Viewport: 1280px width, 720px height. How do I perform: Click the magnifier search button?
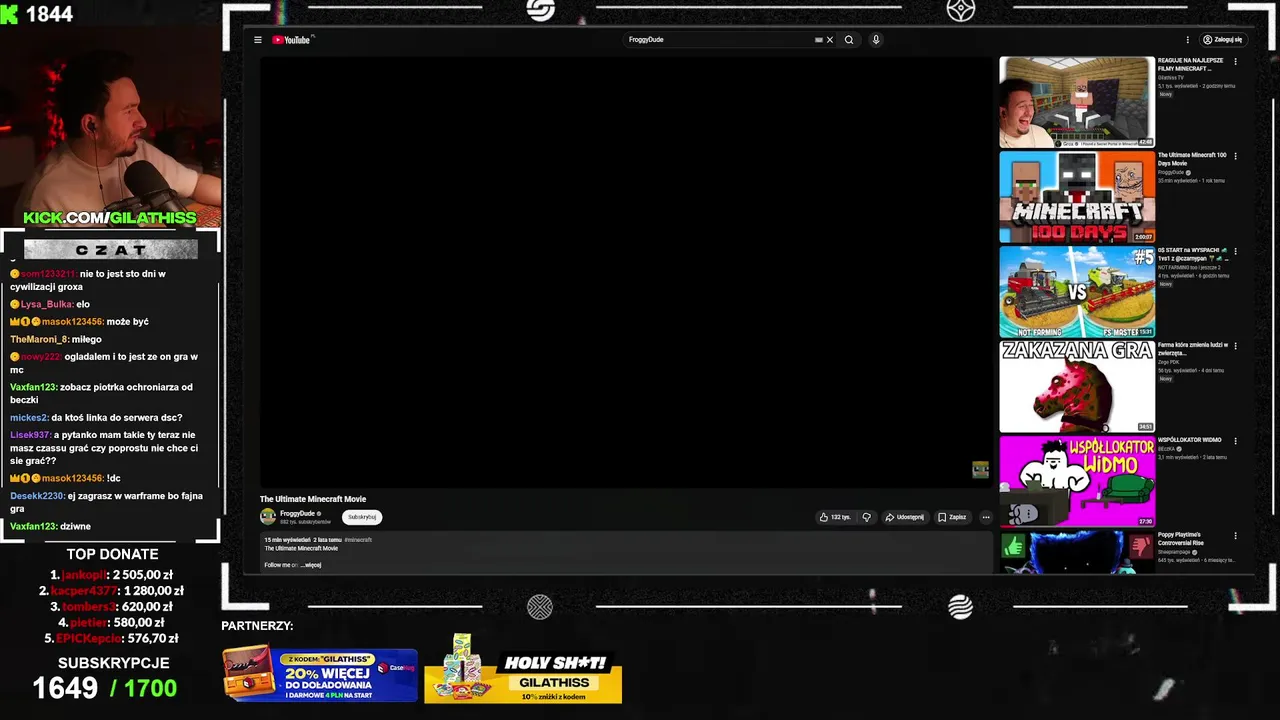(849, 40)
